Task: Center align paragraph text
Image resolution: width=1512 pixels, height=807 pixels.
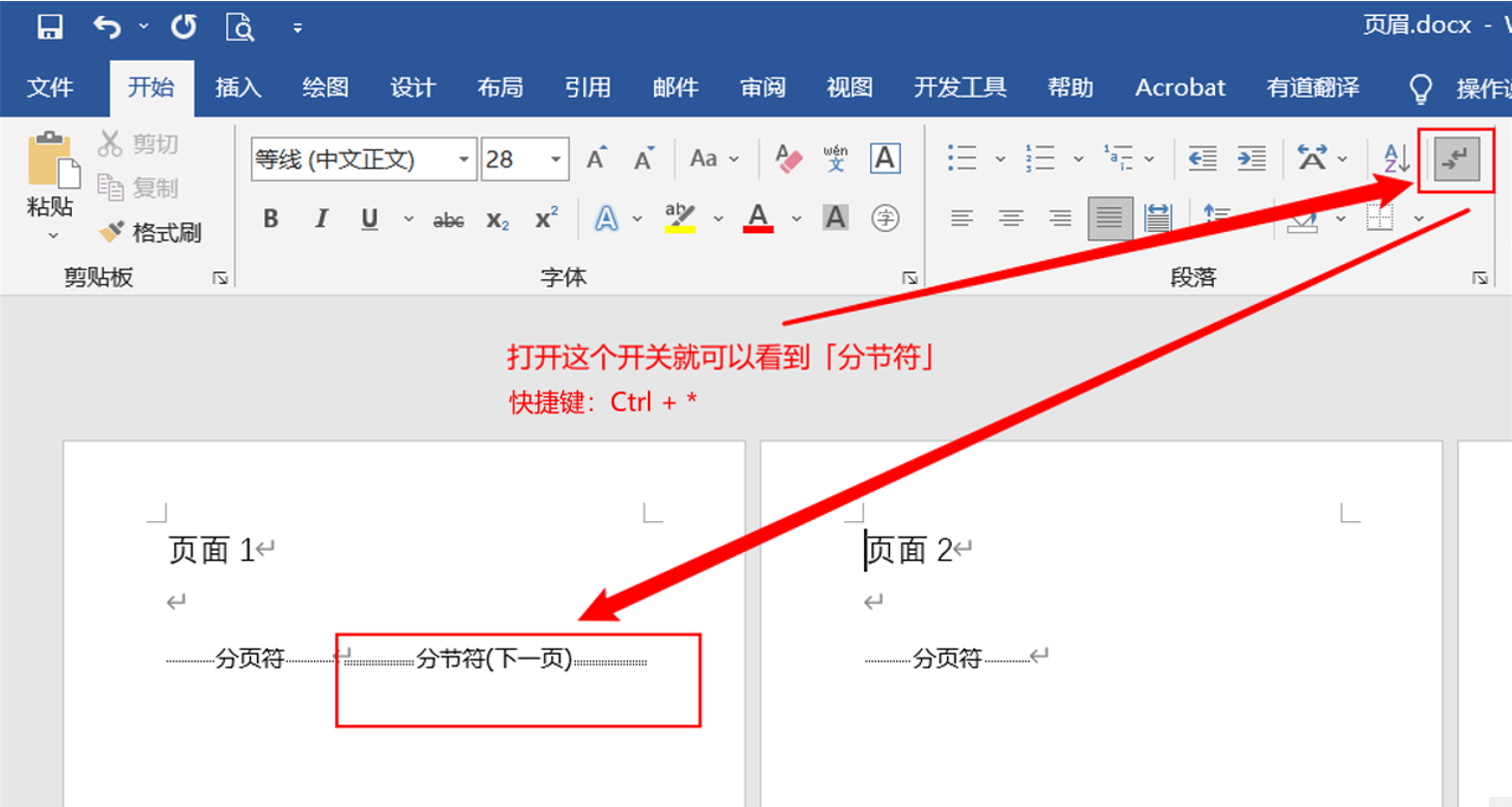Action: pyautogui.click(x=1011, y=218)
